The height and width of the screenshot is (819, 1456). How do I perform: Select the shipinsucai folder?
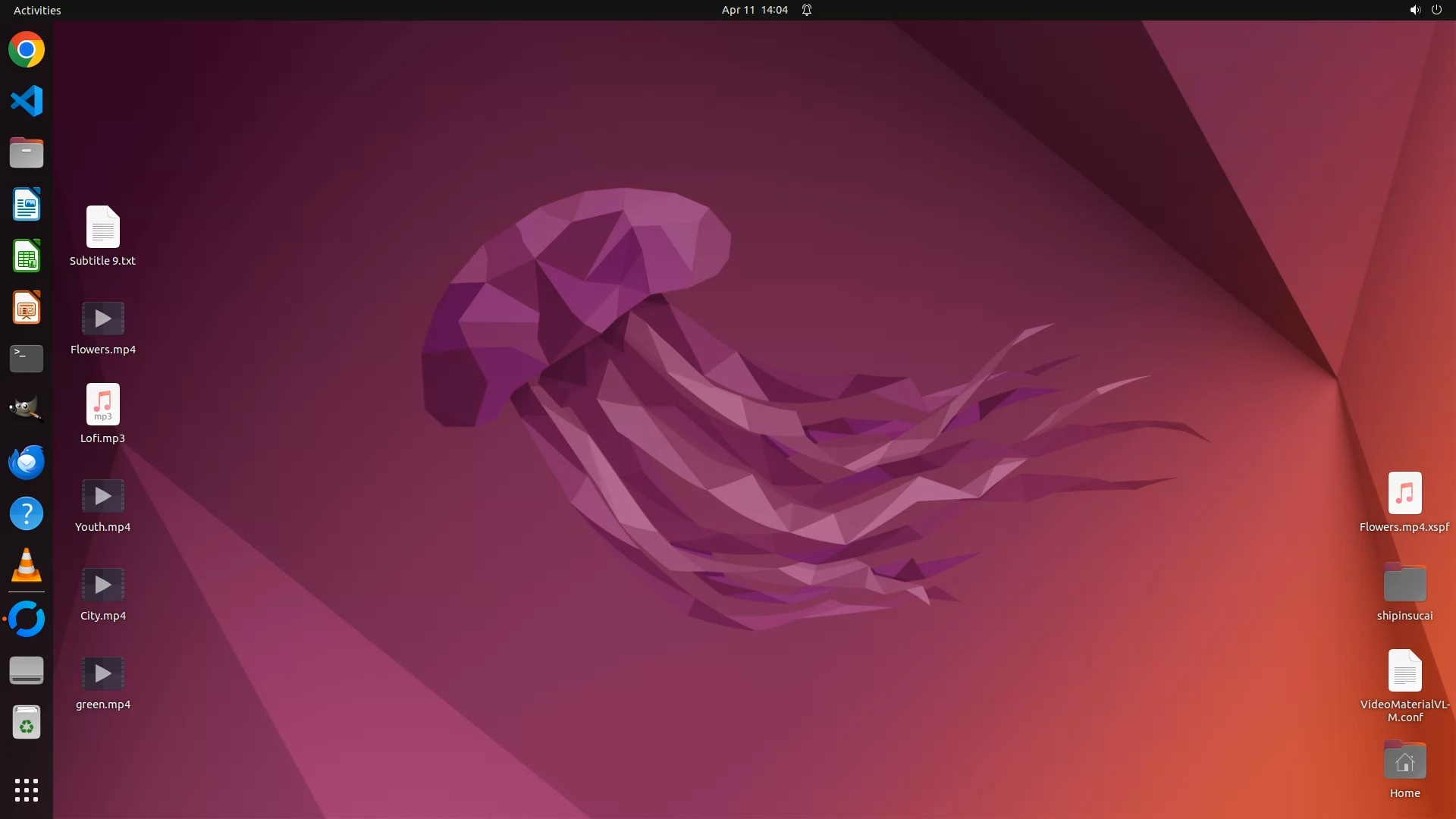tap(1404, 584)
